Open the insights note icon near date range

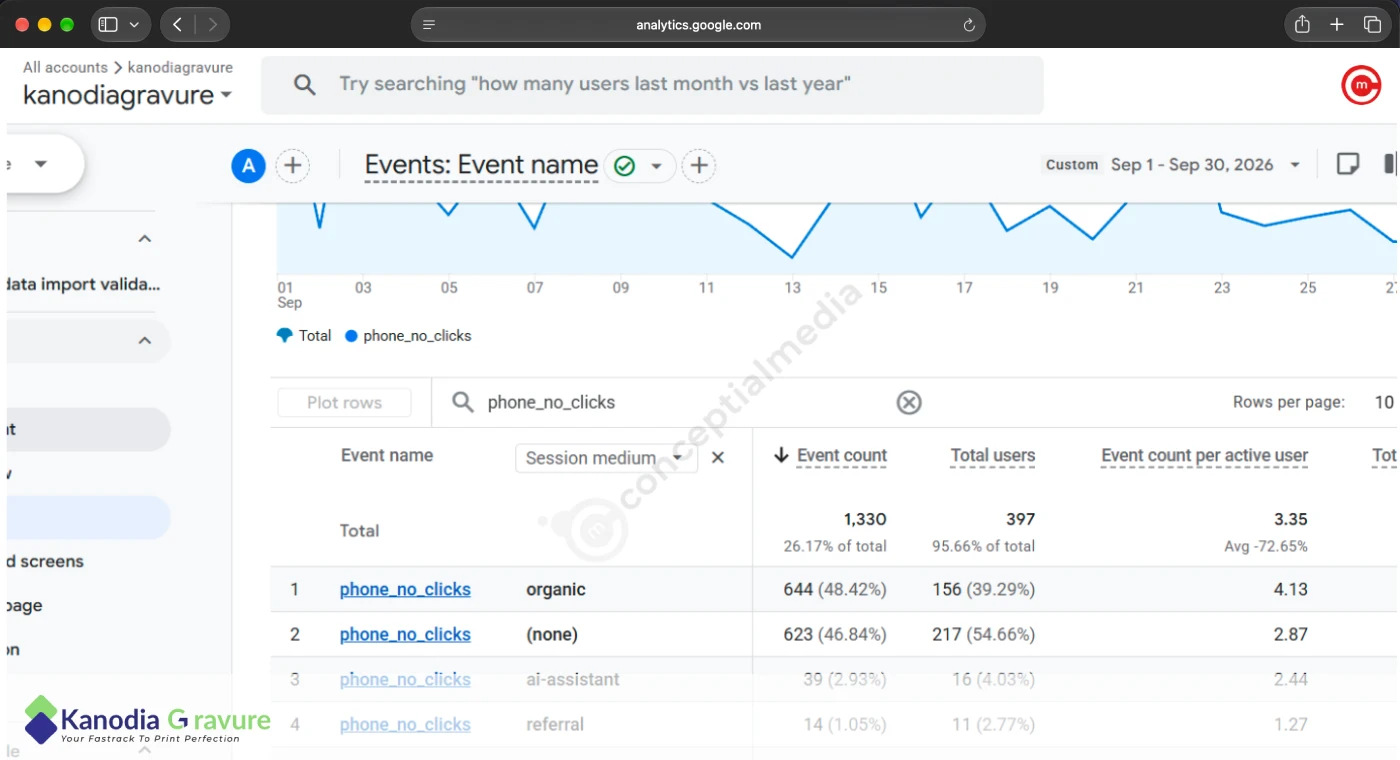[x=1348, y=164]
